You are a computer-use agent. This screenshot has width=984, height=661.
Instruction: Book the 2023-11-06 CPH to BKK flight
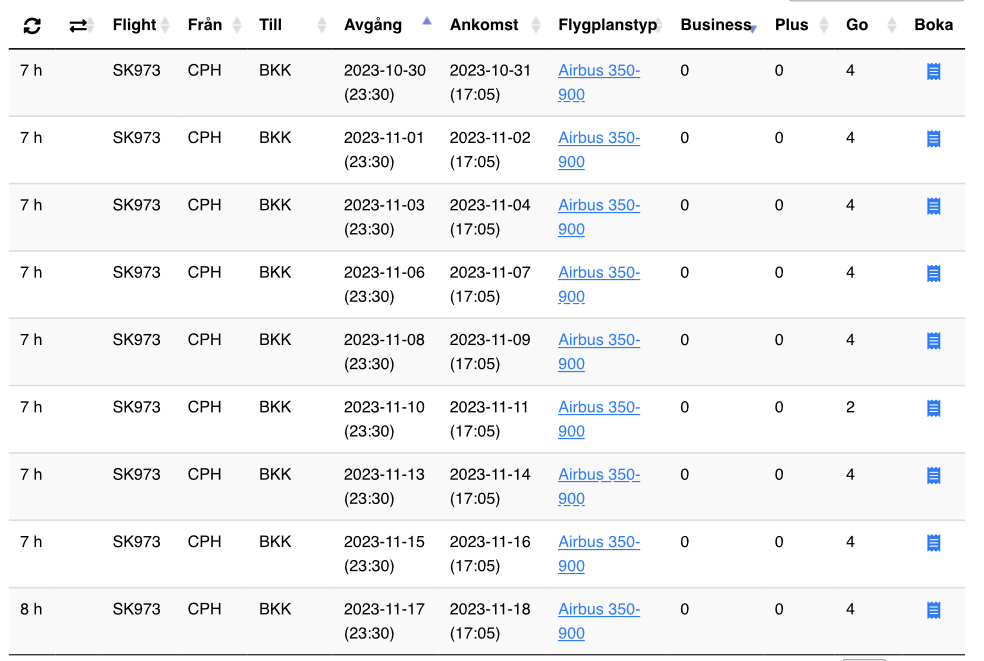click(x=933, y=273)
